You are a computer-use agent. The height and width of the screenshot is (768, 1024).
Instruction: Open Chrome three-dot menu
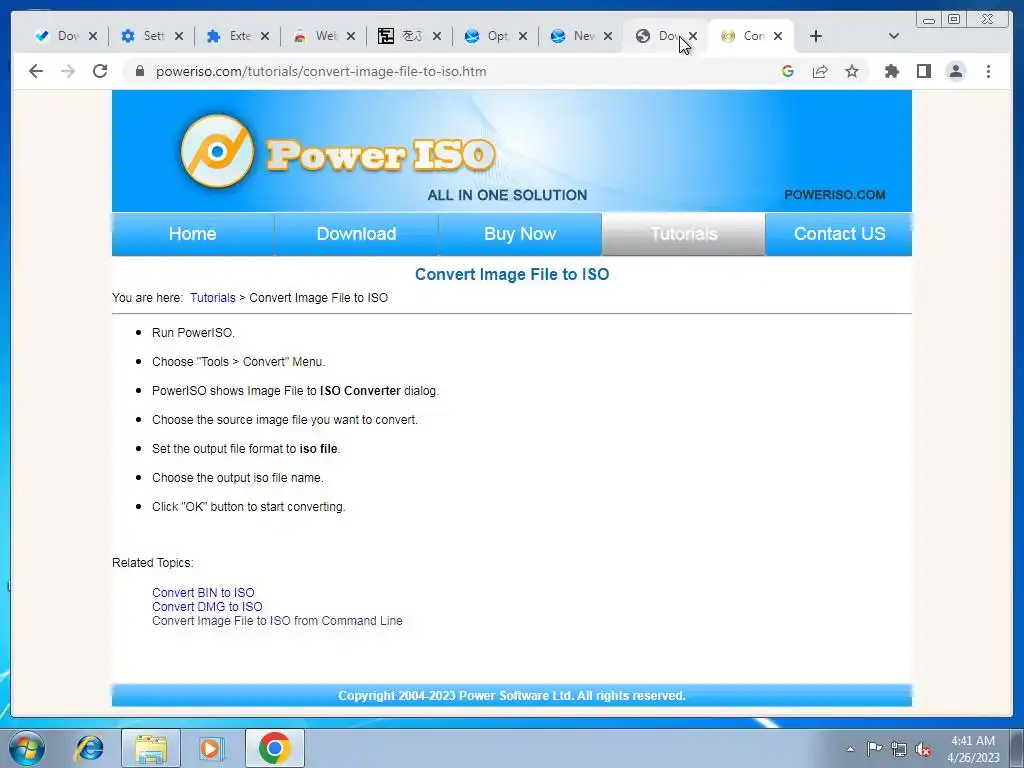point(988,71)
